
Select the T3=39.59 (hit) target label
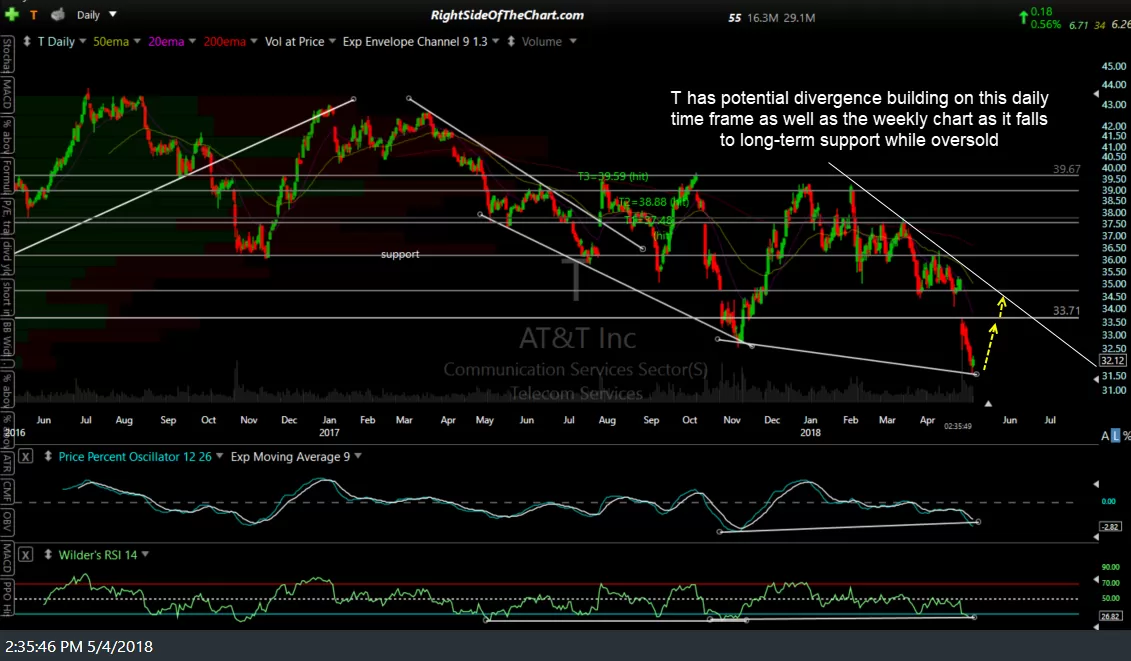click(613, 176)
